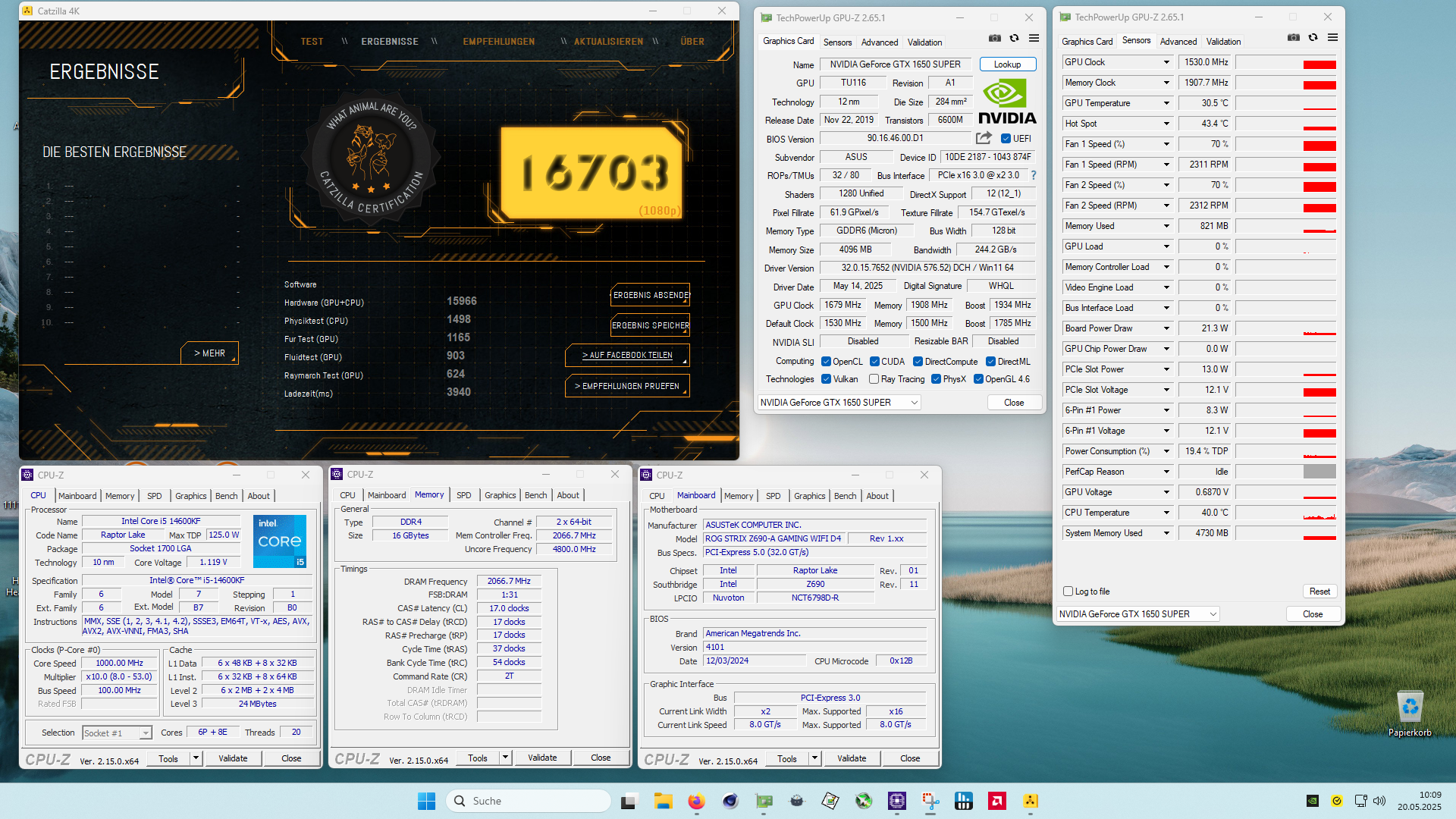This screenshot has width=1456, height=819.
Task: Open Tools dropdown arrow in first CPU-Z window
Action: point(196,758)
